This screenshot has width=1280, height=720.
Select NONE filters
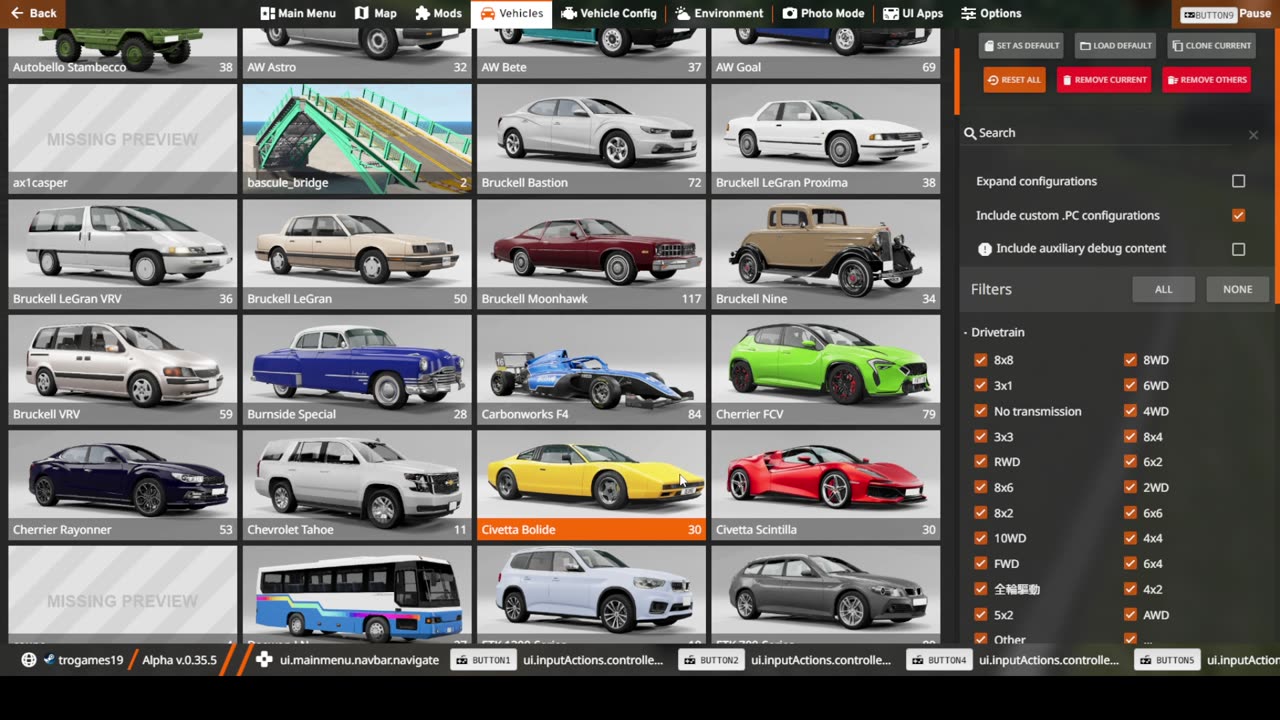(1237, 289)
